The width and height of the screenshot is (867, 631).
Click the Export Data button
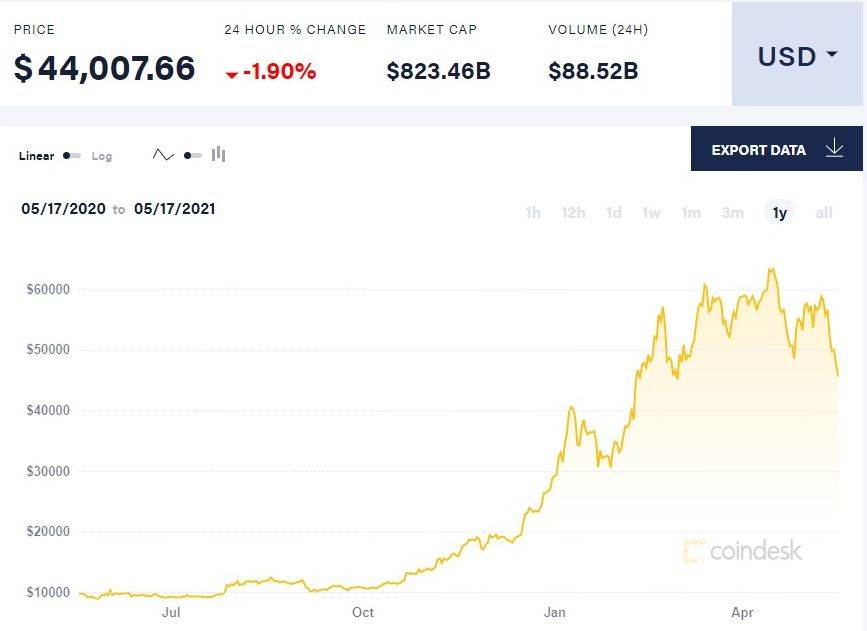click(x=757, y=148)
